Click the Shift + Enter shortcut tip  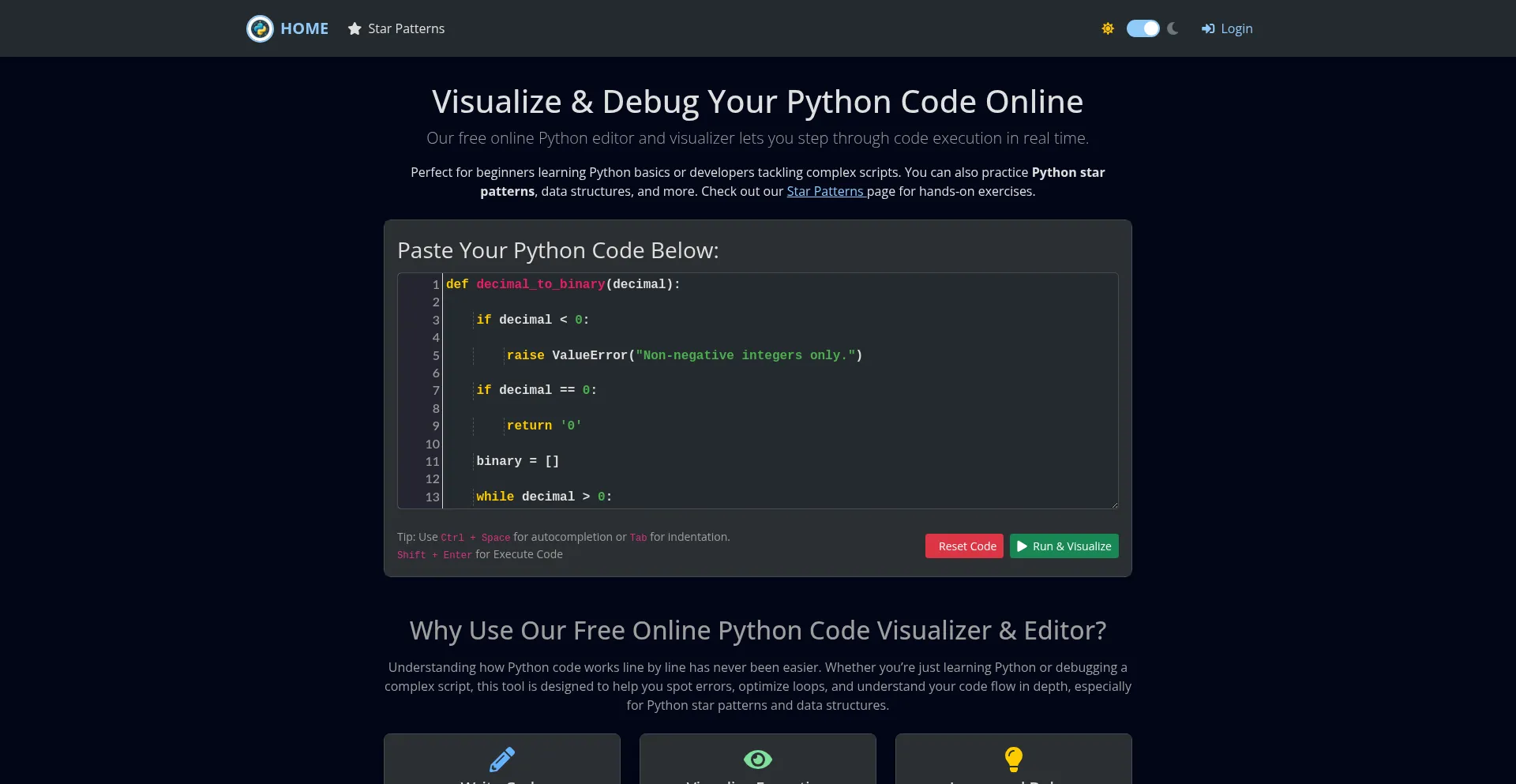pos(434,555)
